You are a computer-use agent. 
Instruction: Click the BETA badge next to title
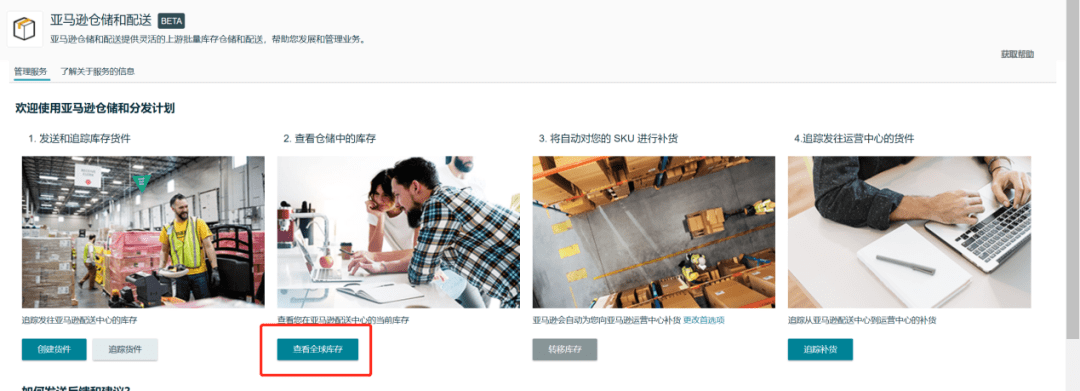click(x=172, y=21)
